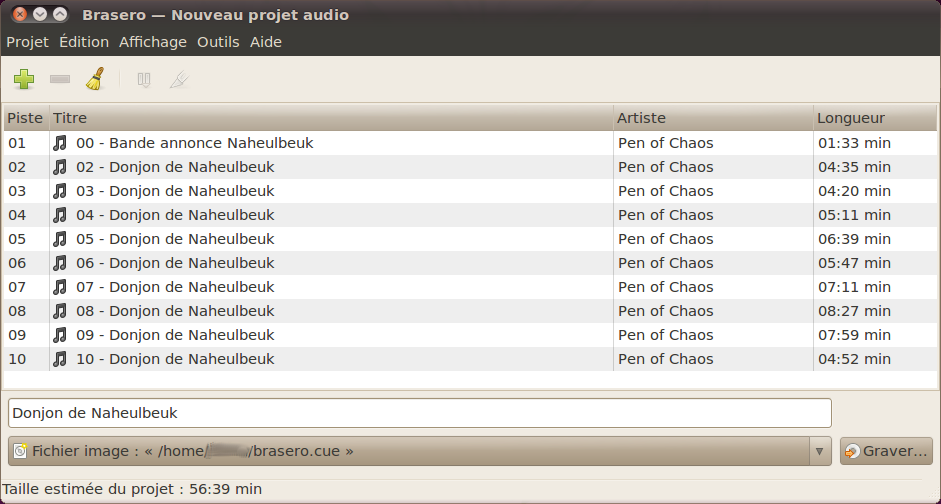Image resolution: width=941 pixels, height=504 pixels.
Task: Click the Graver... burn button
Action: point(887,451)
